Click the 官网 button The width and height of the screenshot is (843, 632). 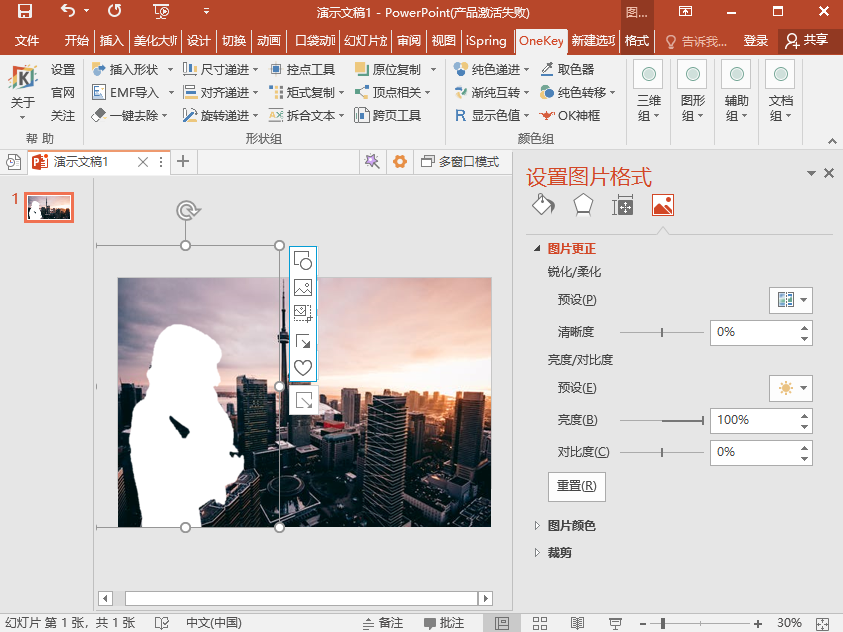pyautogui.click(x=63, y=92)
